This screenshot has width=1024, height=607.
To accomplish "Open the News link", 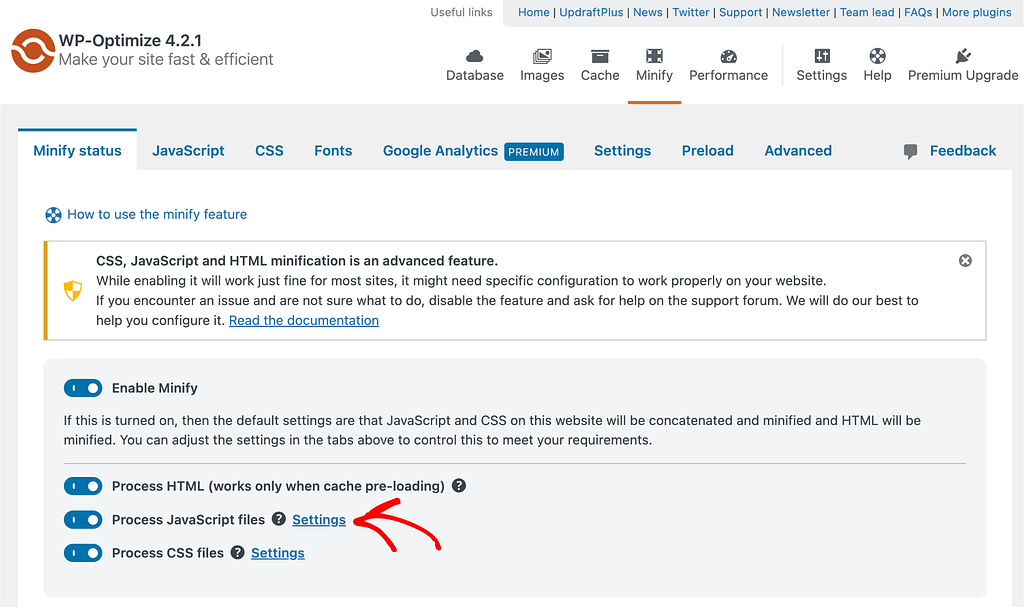I will (648, 12).
